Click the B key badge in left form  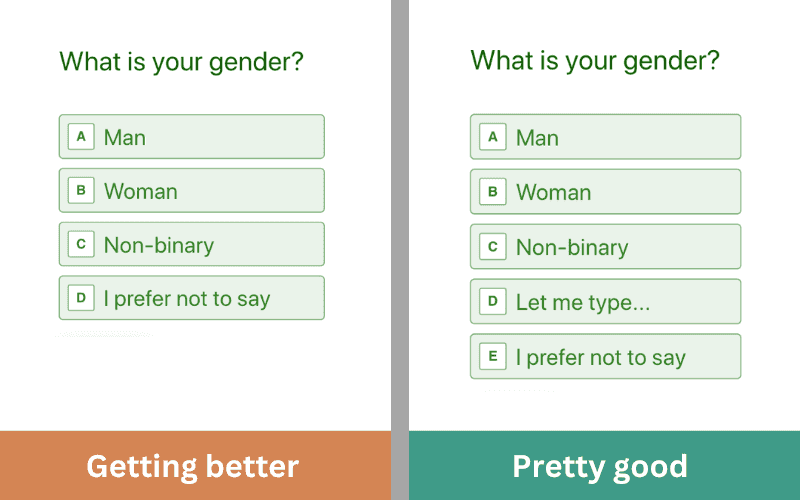(x=81, y=190)
